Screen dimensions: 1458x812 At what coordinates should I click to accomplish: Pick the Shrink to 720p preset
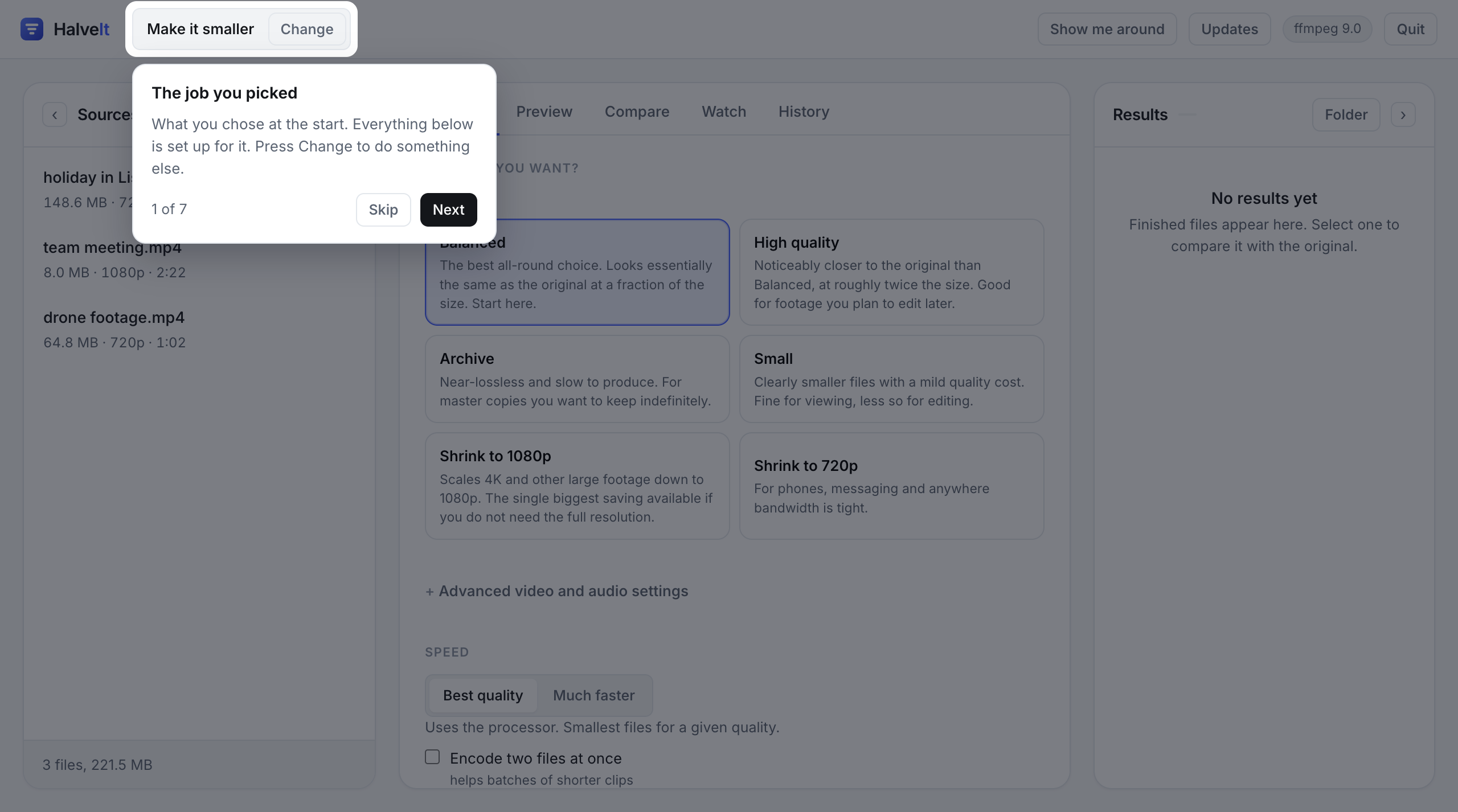(x=892, y=486)
